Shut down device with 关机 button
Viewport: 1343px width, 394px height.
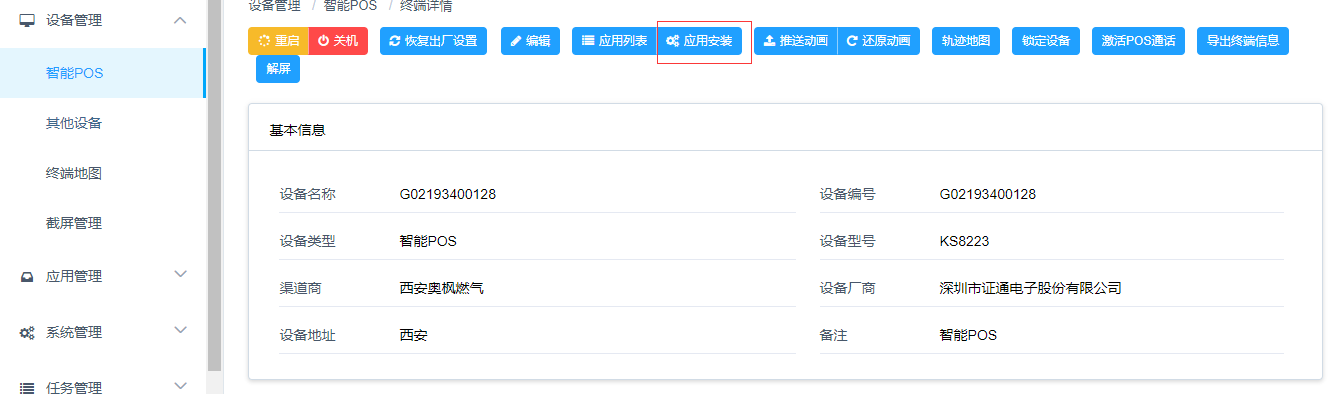coord(339,41)
